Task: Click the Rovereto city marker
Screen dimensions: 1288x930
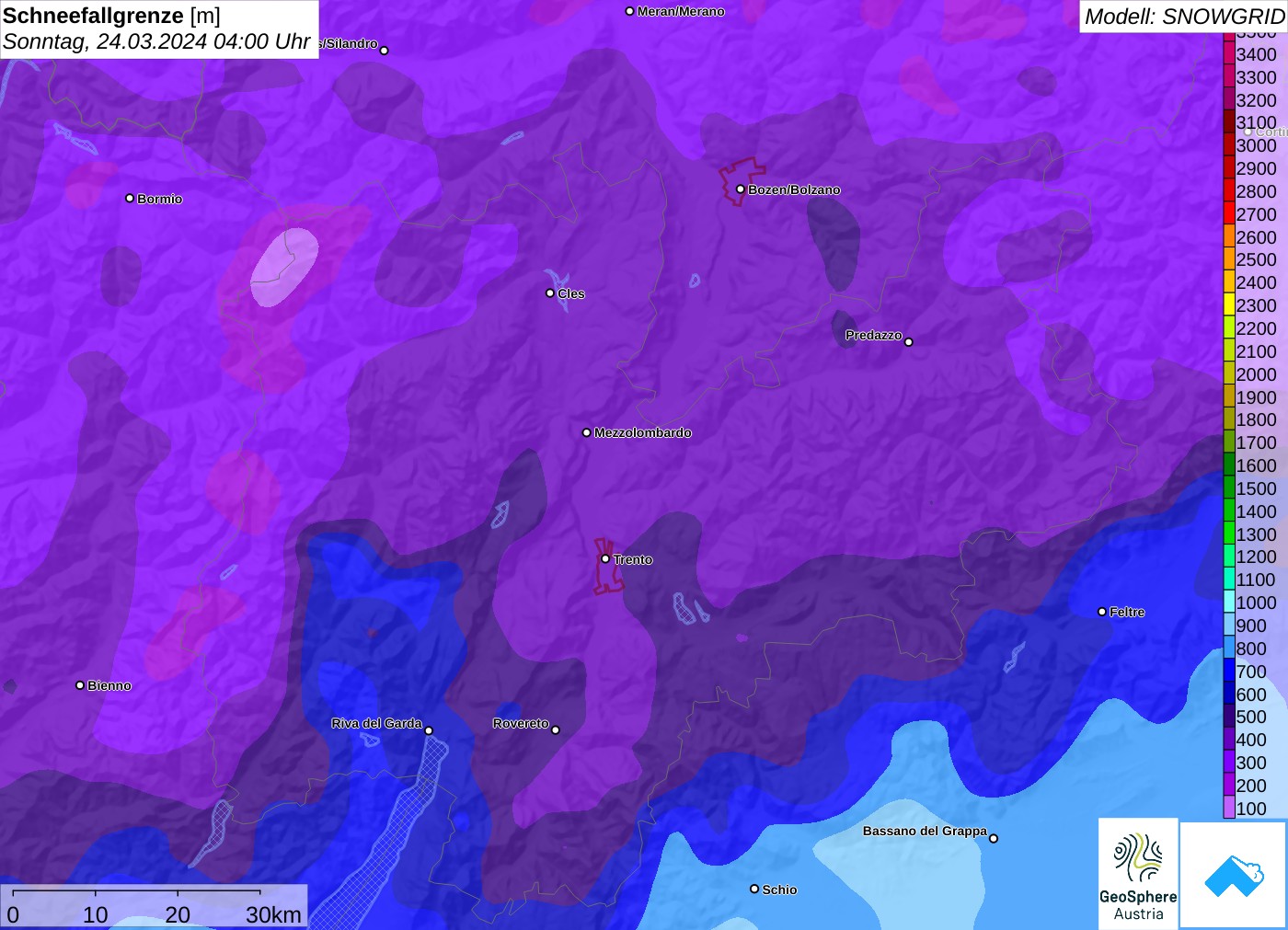Action: click(x=556, y=730)
